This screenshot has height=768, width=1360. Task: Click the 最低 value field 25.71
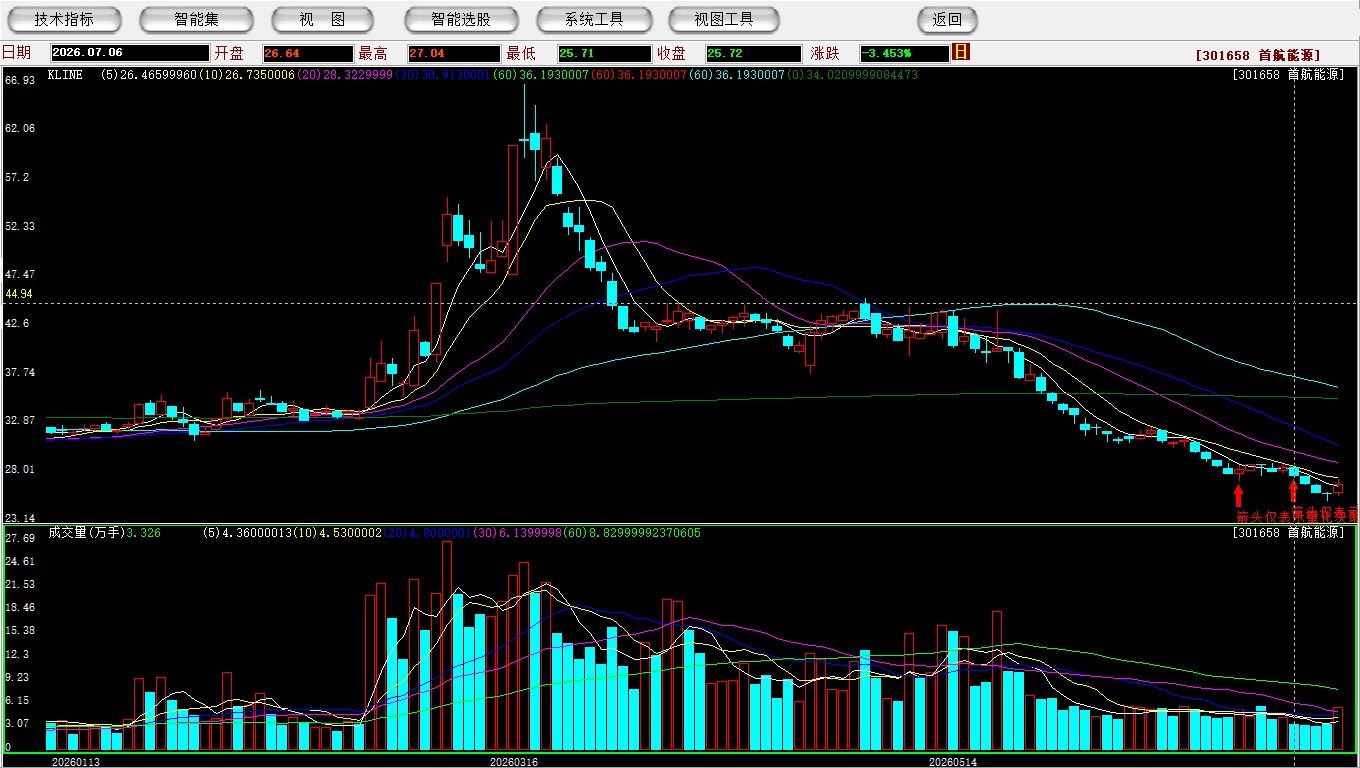coord(605,53)
